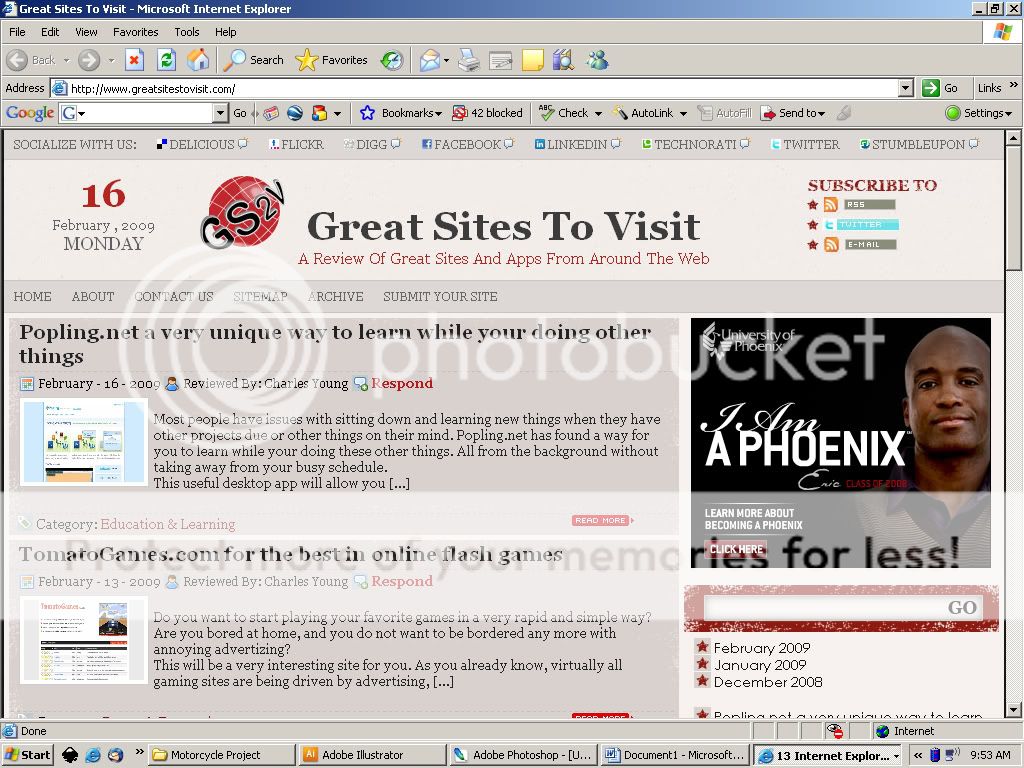The height and width of the screenshot is (768, 1024).
Task: Click the FACEBOOK social link
Action: 468,144
